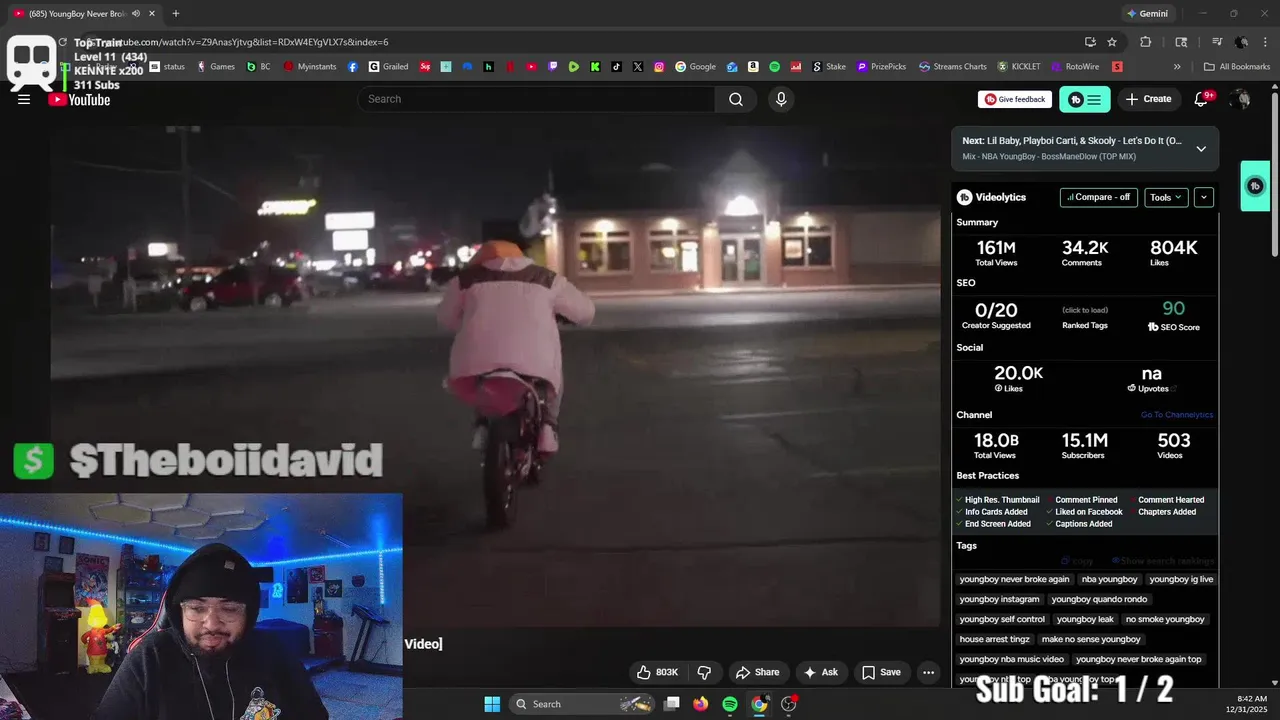The width and height of the screenshot is (1280, 720).
Task: Open Task View on taskbar
Action: [672, 704]
